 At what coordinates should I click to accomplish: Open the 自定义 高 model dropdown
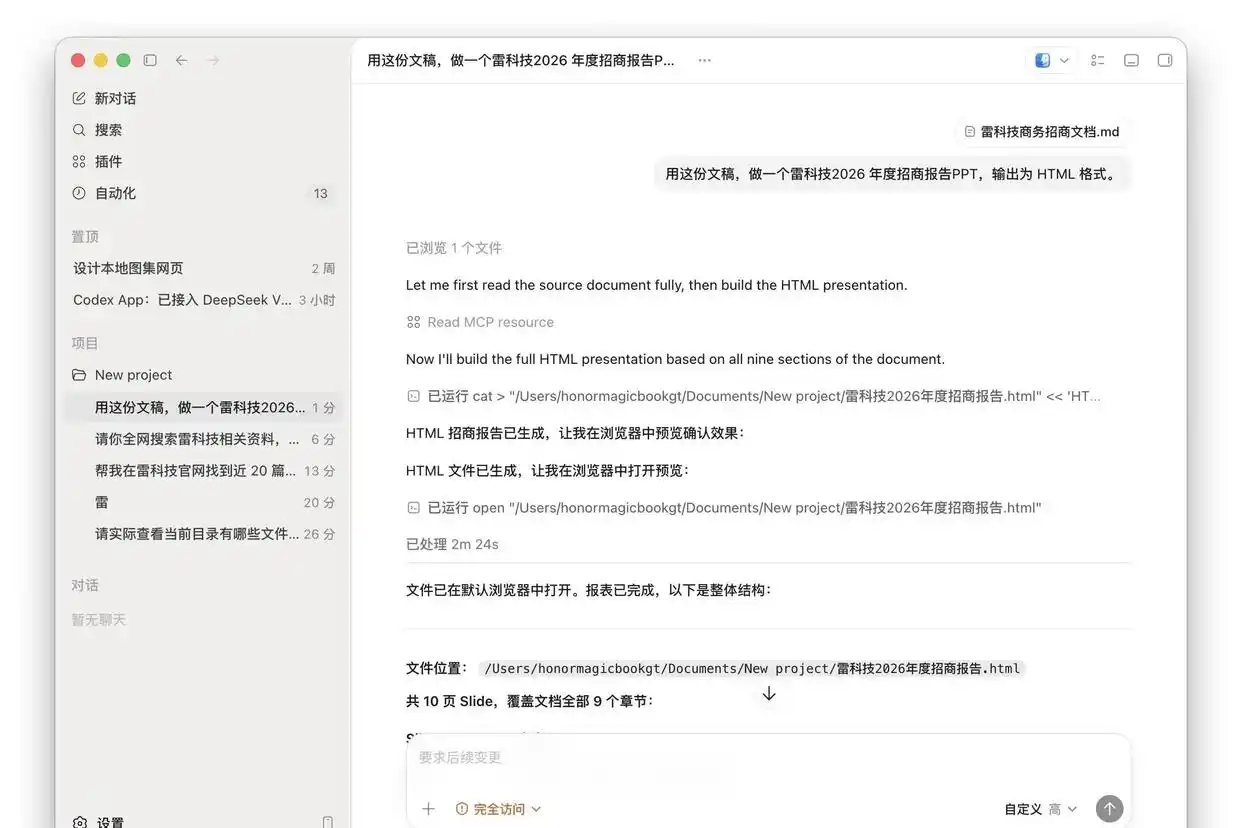(x=1041, y=809)
